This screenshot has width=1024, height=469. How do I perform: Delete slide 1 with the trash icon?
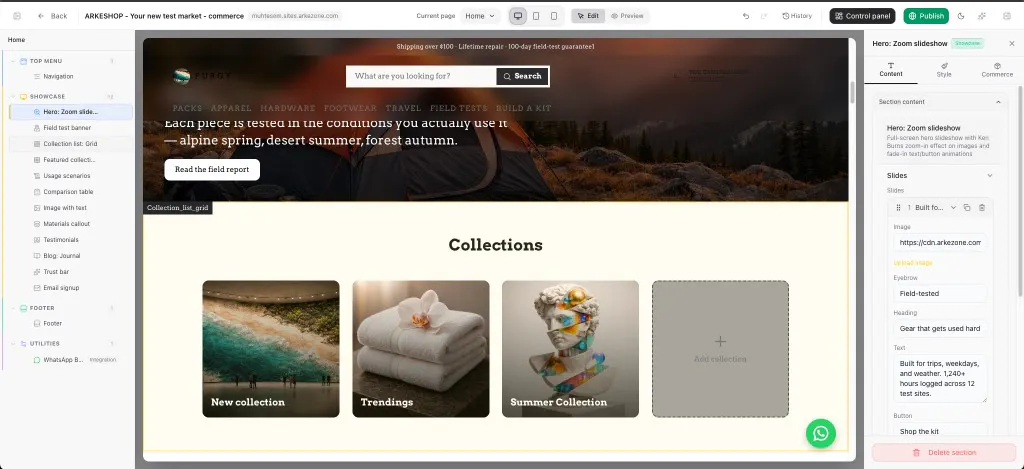coord(982,207)
